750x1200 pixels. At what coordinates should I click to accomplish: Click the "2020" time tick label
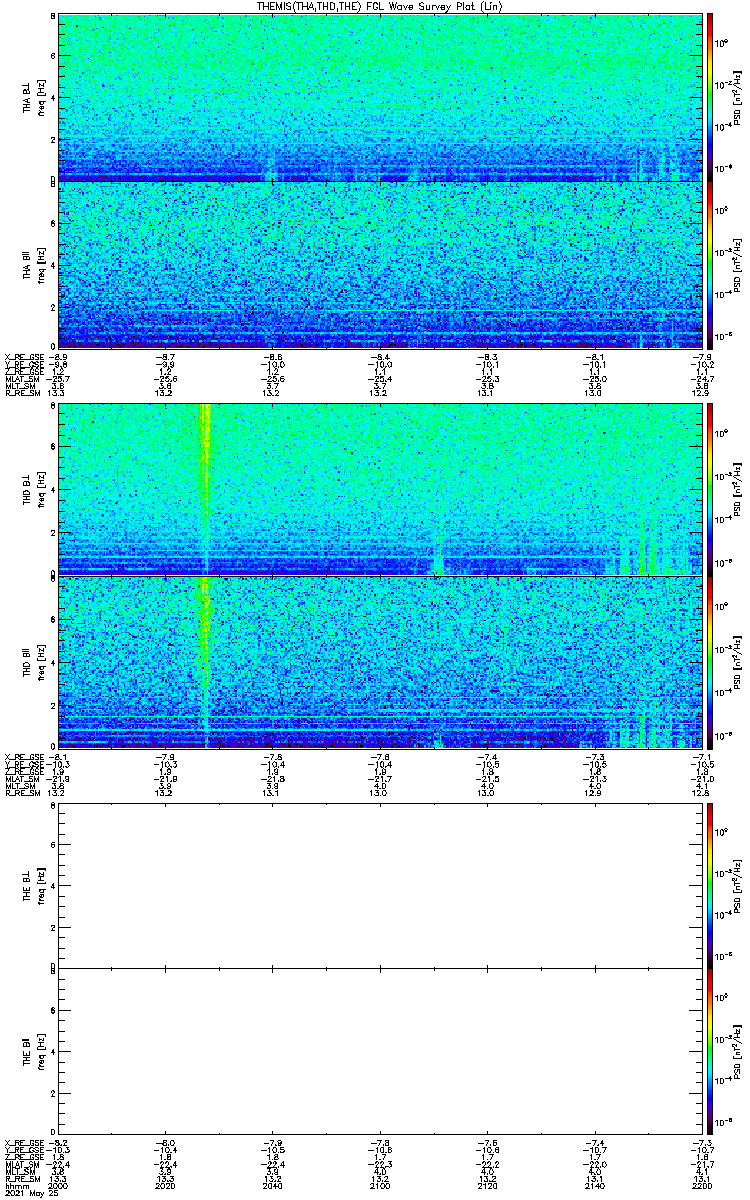(x=166, y=1186)
